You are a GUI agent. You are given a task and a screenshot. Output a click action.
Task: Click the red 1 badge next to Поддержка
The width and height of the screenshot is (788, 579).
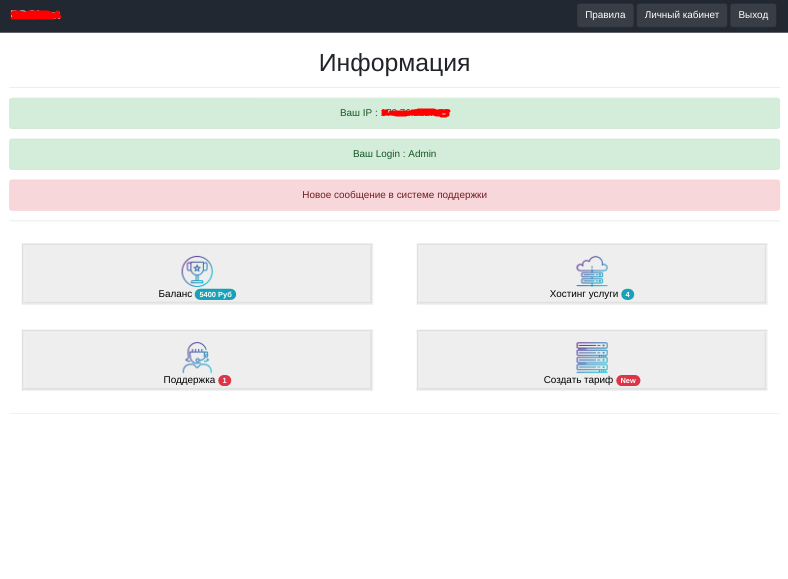point(224,381)
